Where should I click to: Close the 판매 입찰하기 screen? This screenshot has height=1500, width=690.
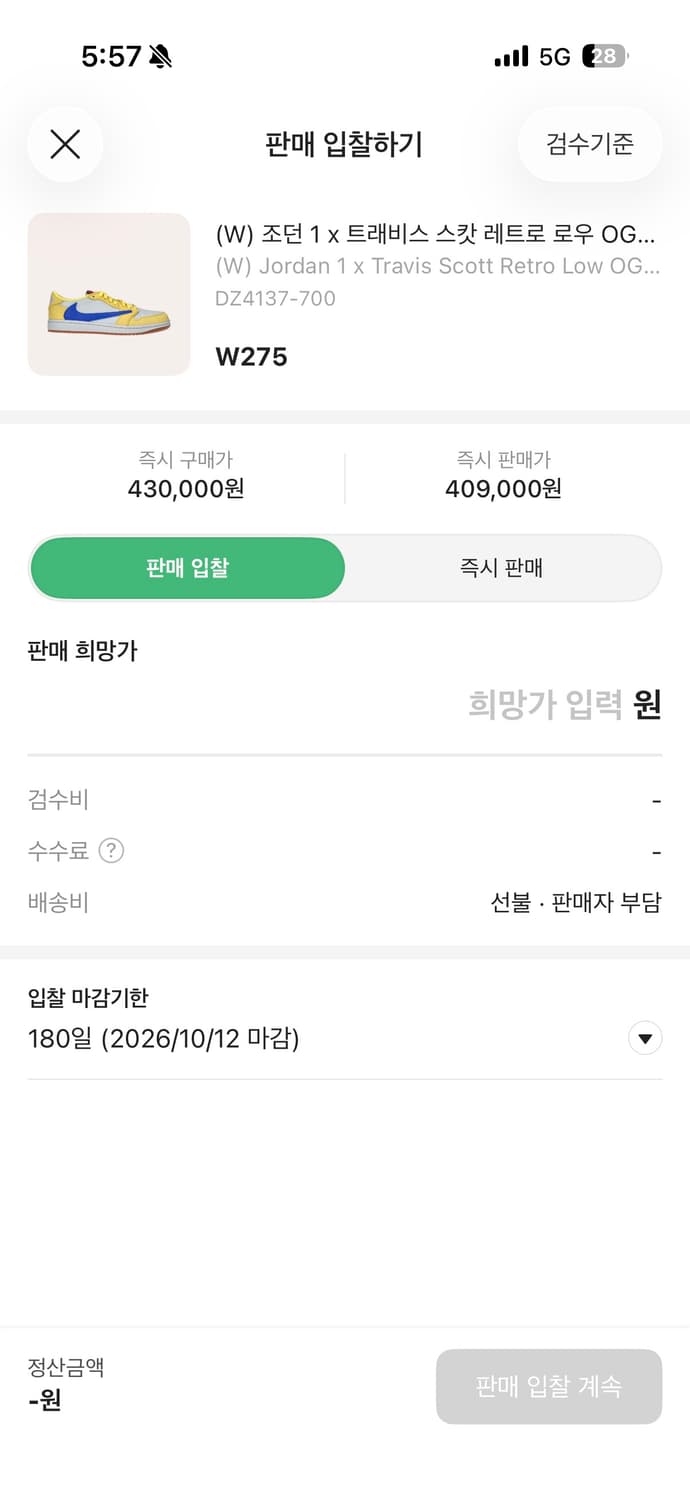65,144
